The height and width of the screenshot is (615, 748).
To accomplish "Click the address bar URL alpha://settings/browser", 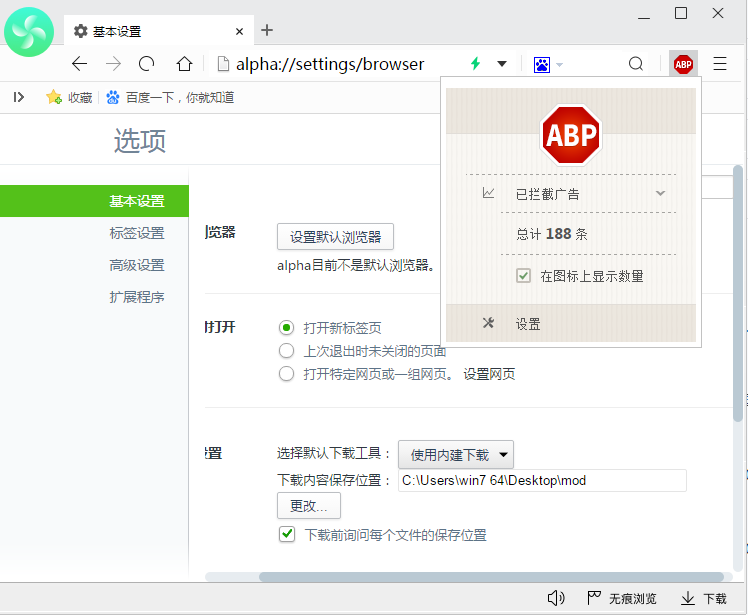I will [330, 64].
